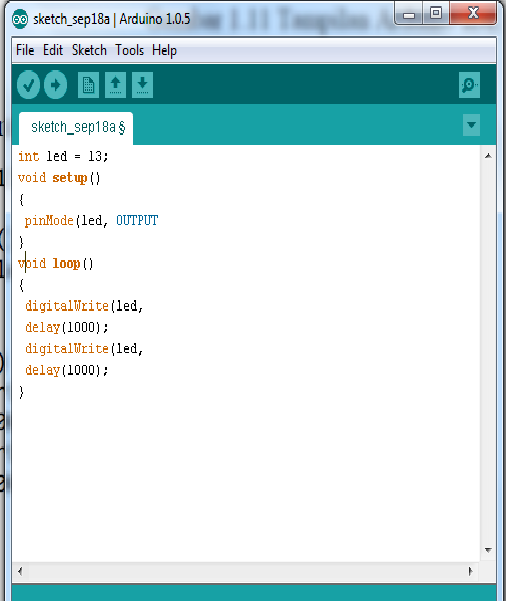
Task: Close the Arduino window
Action: pos(473,14)
